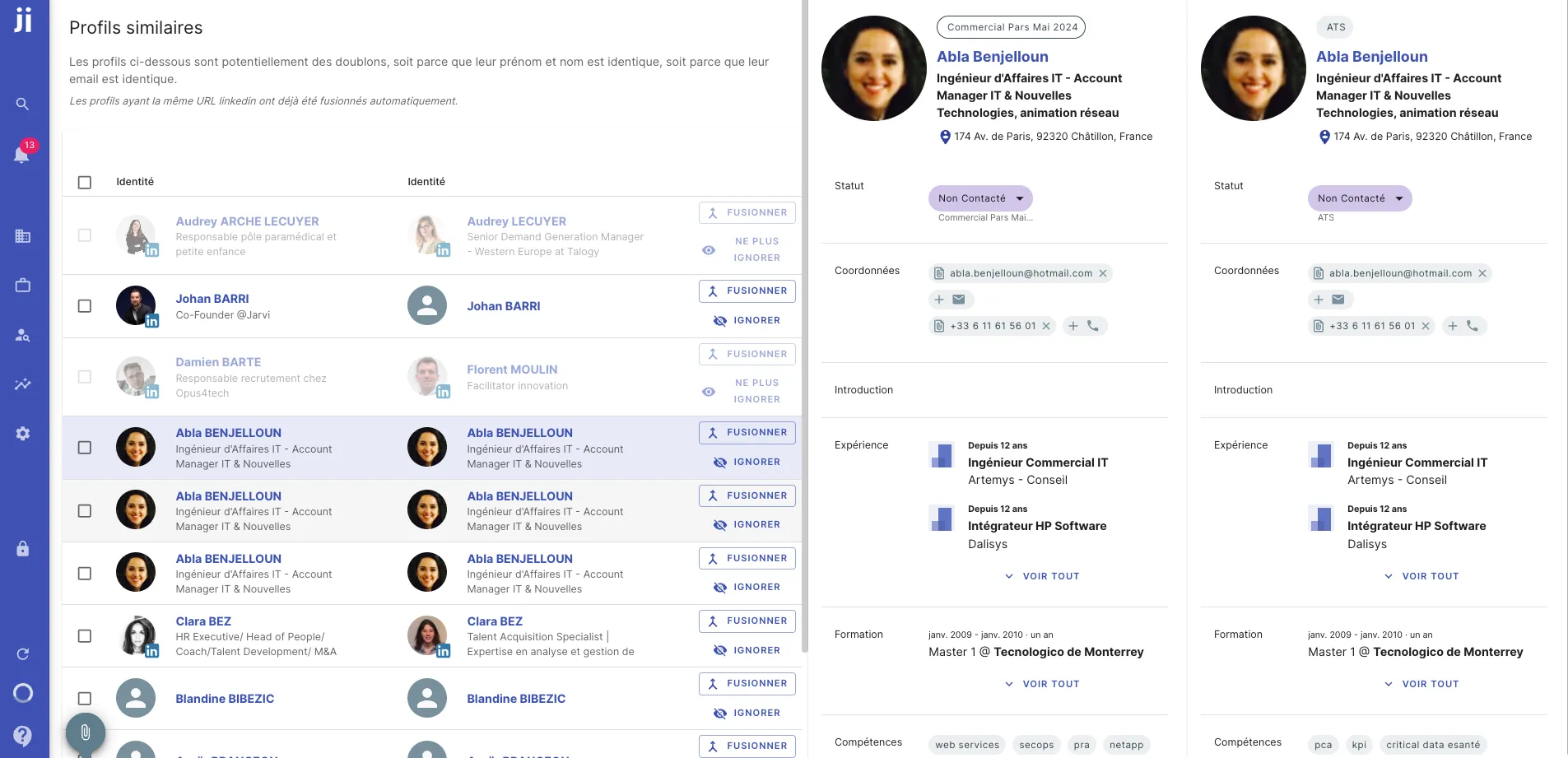This screenshot has width=1568, height=758.
Task: Open the settings gear in sidebar
Action: coord(23,434)
